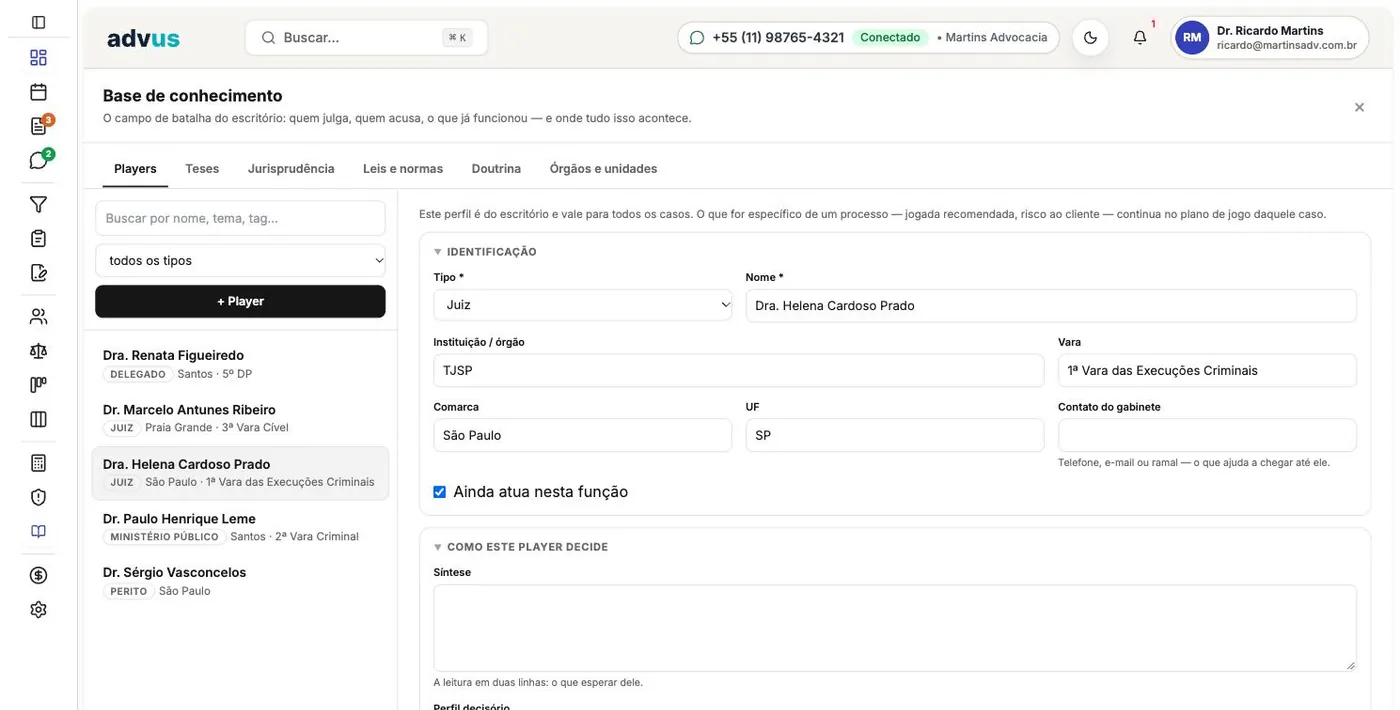
Task: Focus the Buscar global search field
Action: click(366, 38)
